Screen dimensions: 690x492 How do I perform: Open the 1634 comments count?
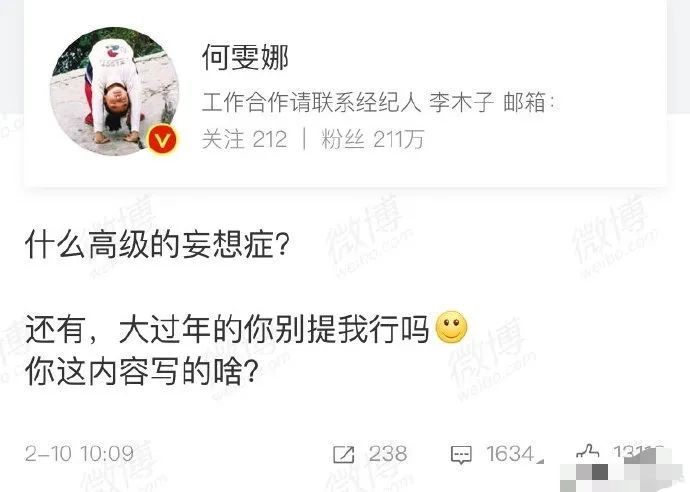[510, 454]
